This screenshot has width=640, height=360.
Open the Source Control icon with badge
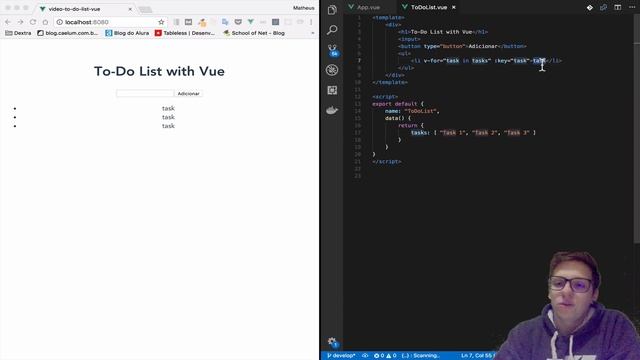[x=332, y=50]
